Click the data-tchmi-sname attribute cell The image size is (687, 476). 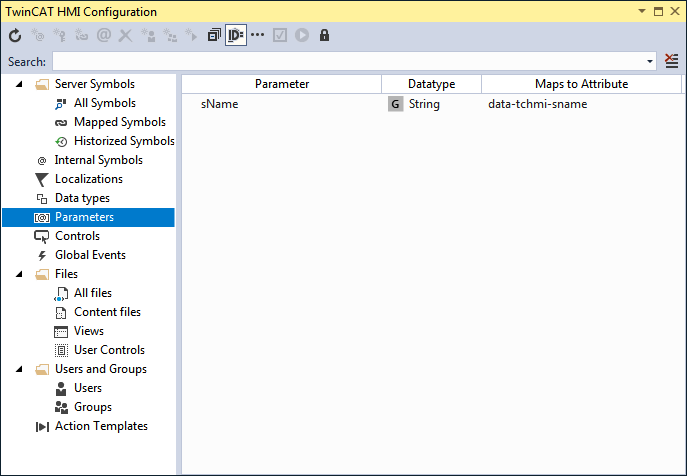click(538, 104)
